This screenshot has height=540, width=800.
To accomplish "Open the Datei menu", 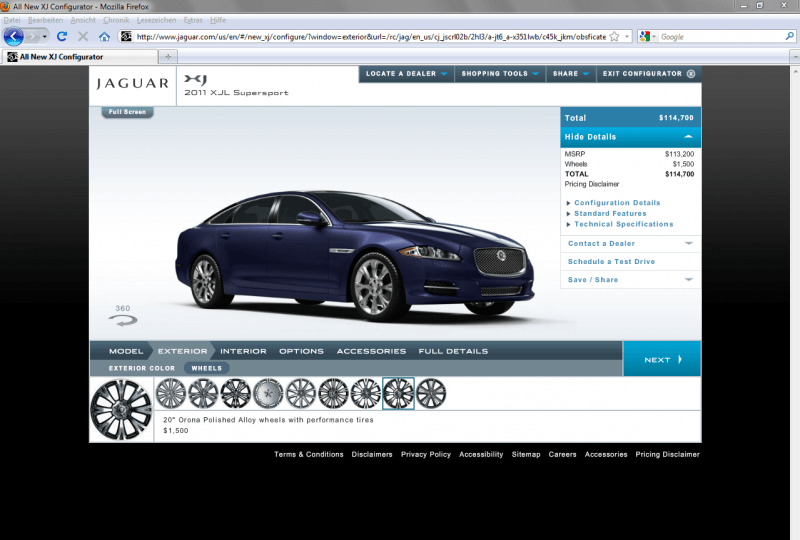I will click(12, 20).
